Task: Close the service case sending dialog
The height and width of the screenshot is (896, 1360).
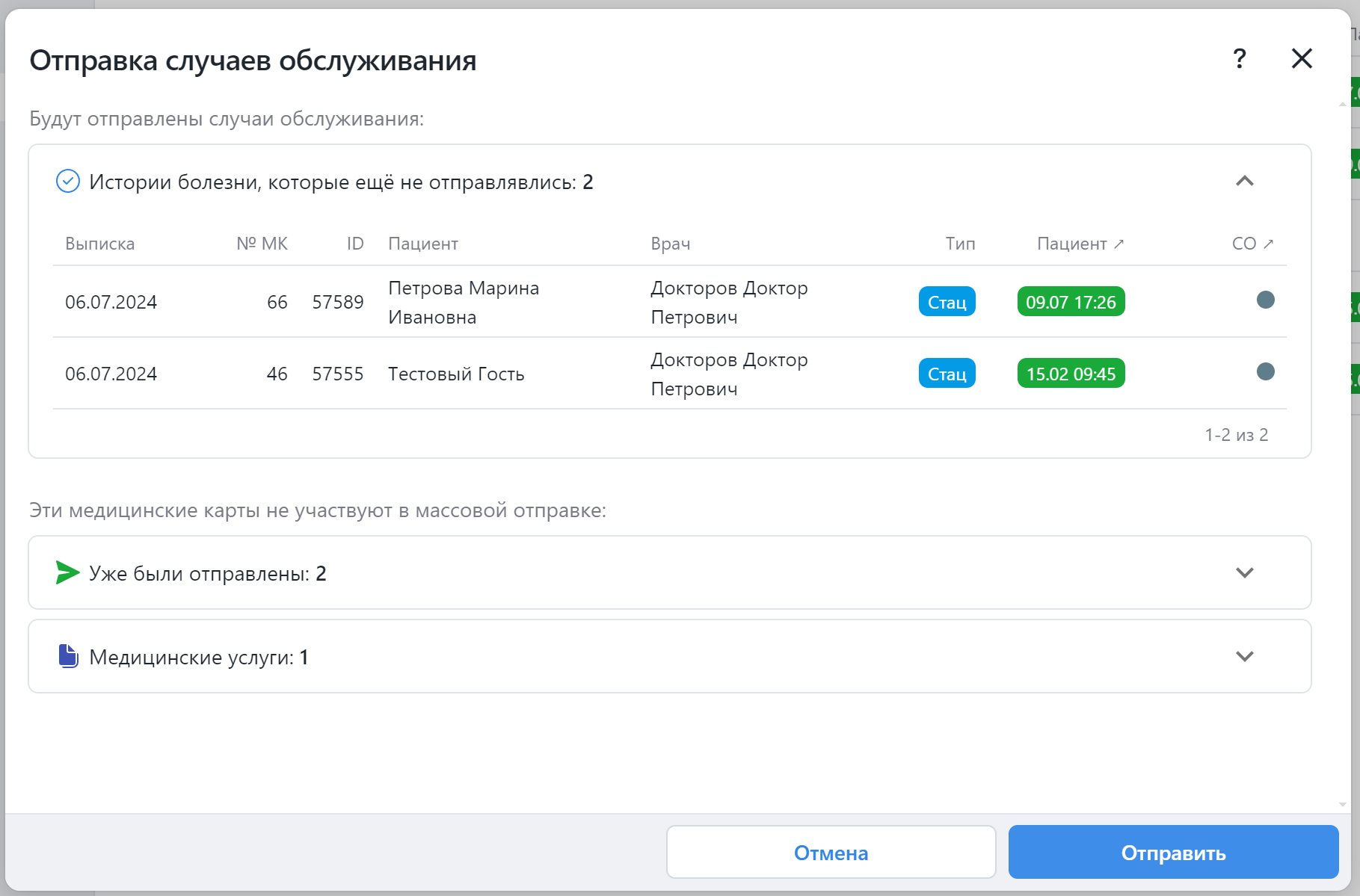Action: pyautogui.click(x=1302, y=58)
